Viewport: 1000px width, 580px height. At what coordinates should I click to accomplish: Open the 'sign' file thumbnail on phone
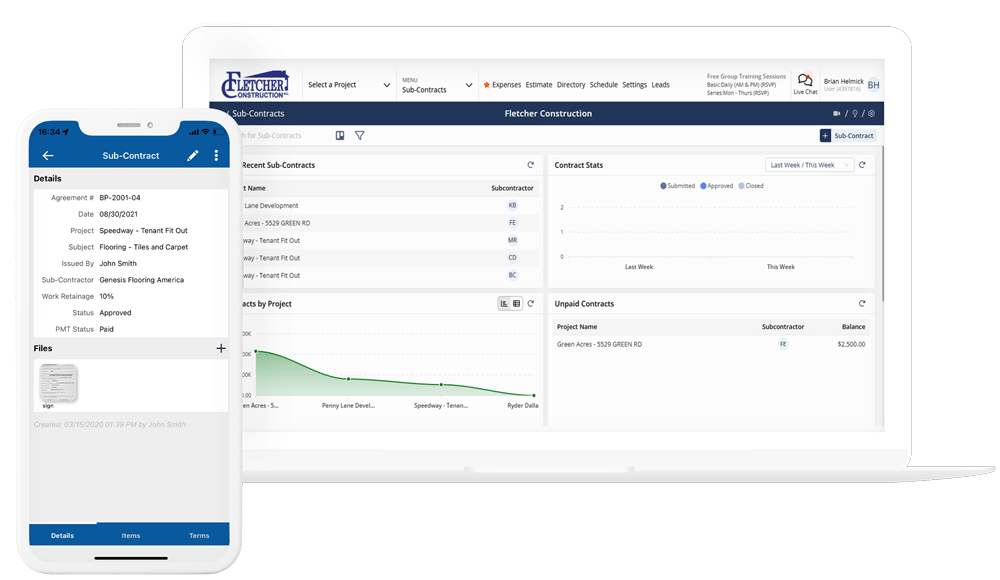[58, 383]
